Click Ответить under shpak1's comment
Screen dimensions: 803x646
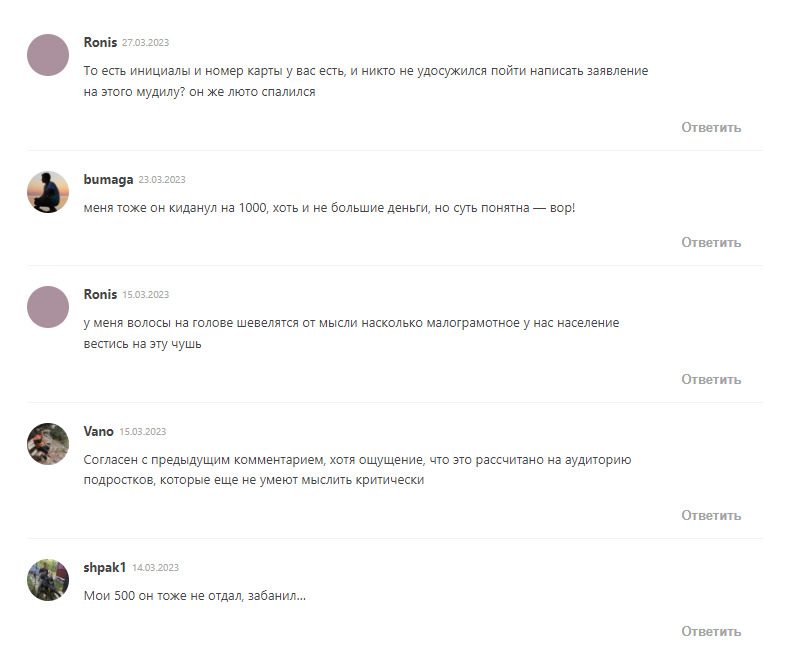coord(711,632)
